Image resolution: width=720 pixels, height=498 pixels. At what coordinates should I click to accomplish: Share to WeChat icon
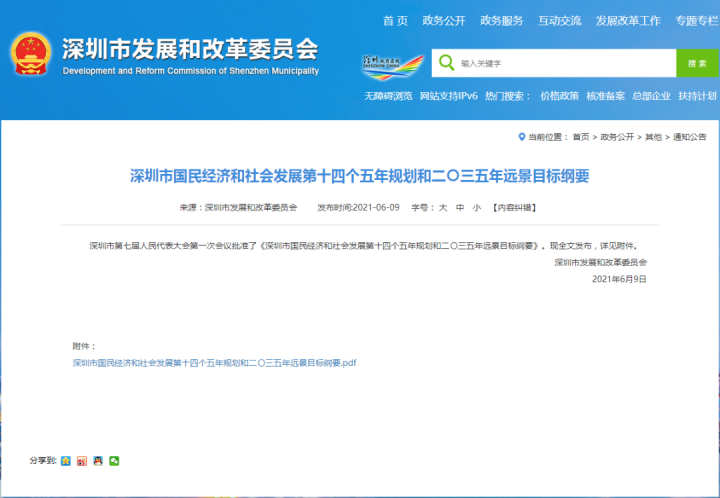click(x=114, y=460)
